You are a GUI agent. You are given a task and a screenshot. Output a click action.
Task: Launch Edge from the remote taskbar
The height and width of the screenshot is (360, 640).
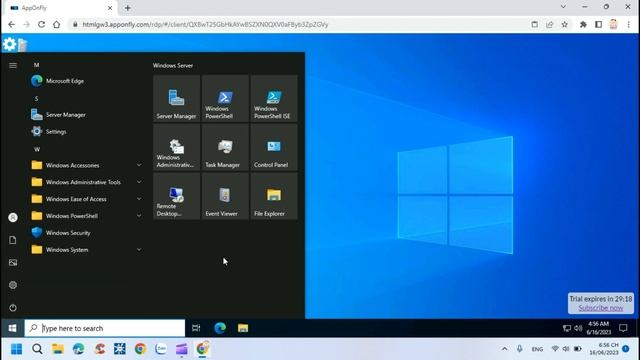[x=220, y=328]
